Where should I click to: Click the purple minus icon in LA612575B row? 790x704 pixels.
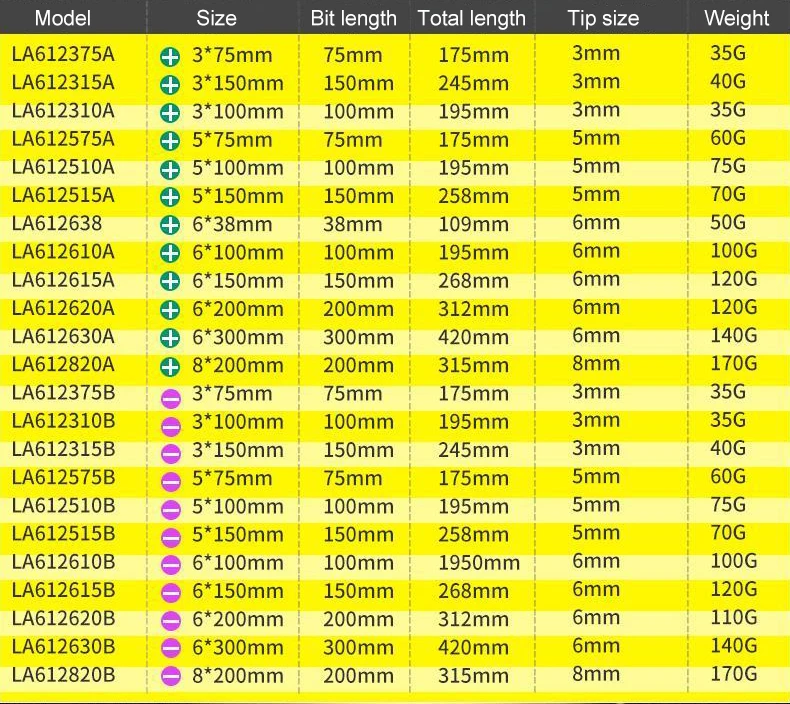click(x=171, y=482)
